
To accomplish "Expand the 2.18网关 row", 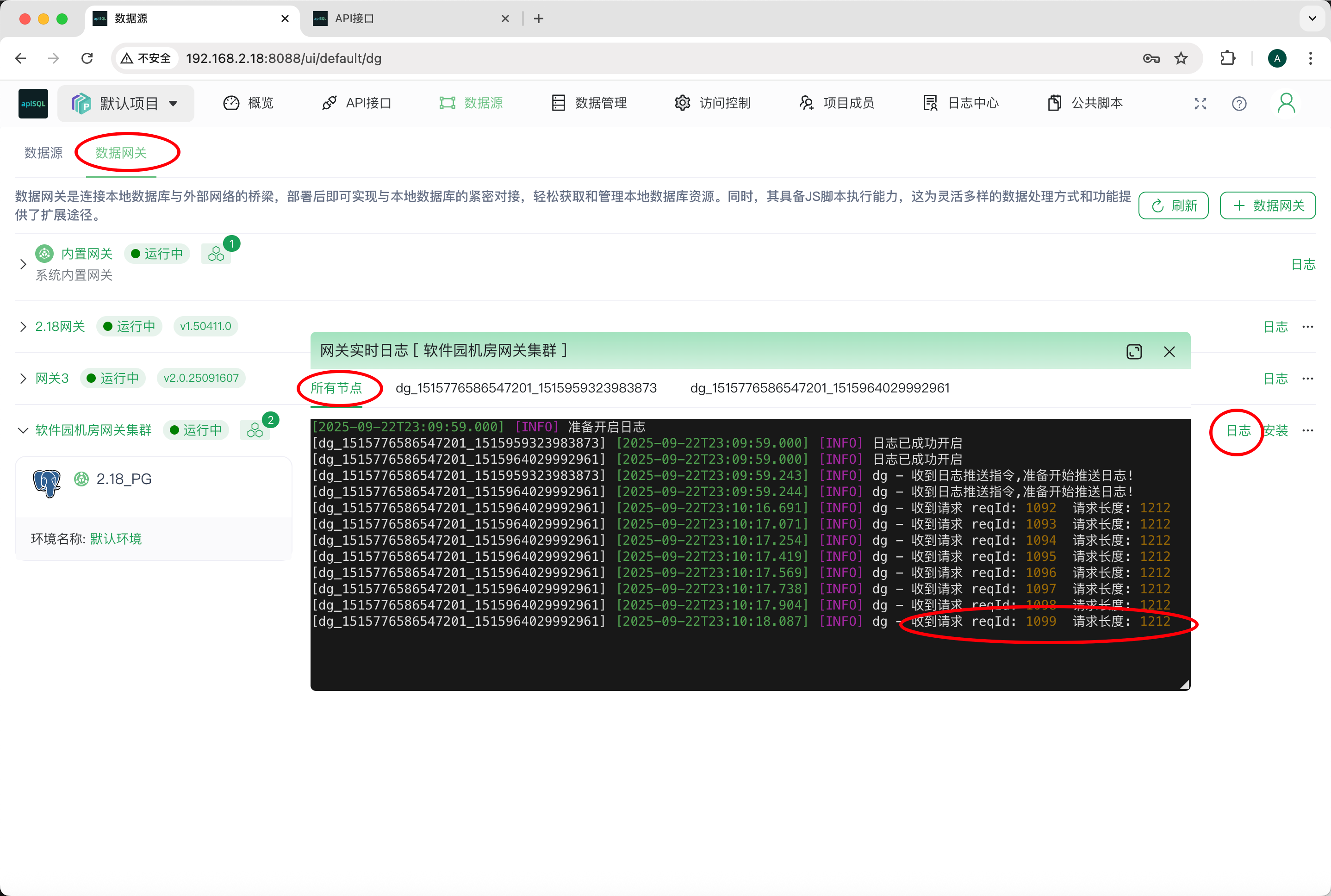I will pos(23,326).
